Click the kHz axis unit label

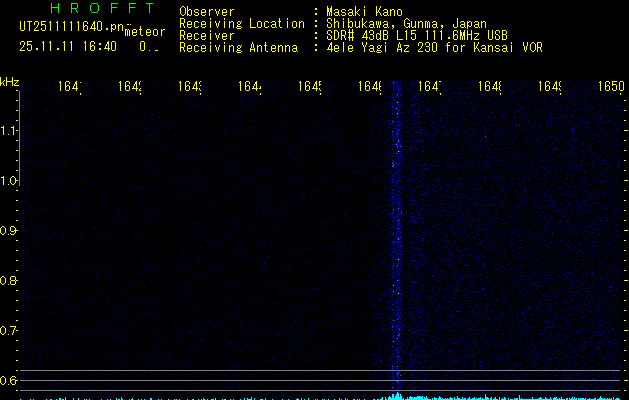coord(10,82)
